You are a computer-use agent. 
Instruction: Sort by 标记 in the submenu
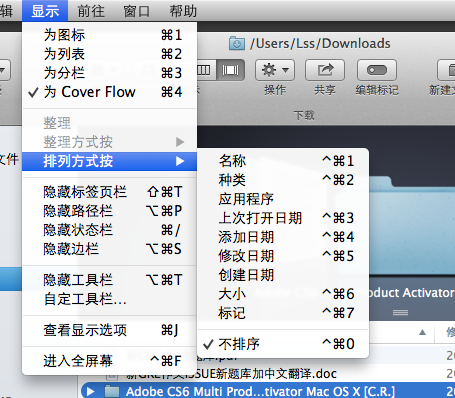[283, 313]
